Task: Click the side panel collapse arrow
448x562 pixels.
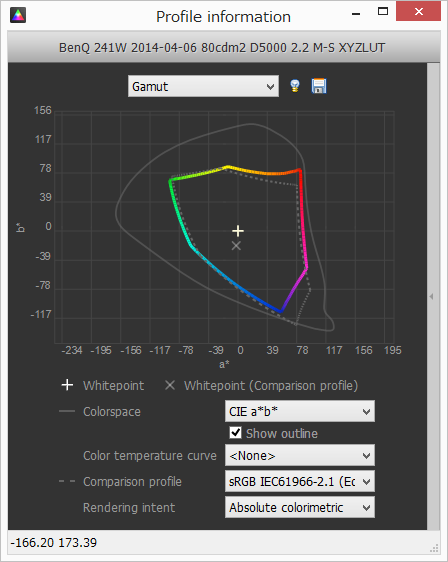Action: pos(431,296)
